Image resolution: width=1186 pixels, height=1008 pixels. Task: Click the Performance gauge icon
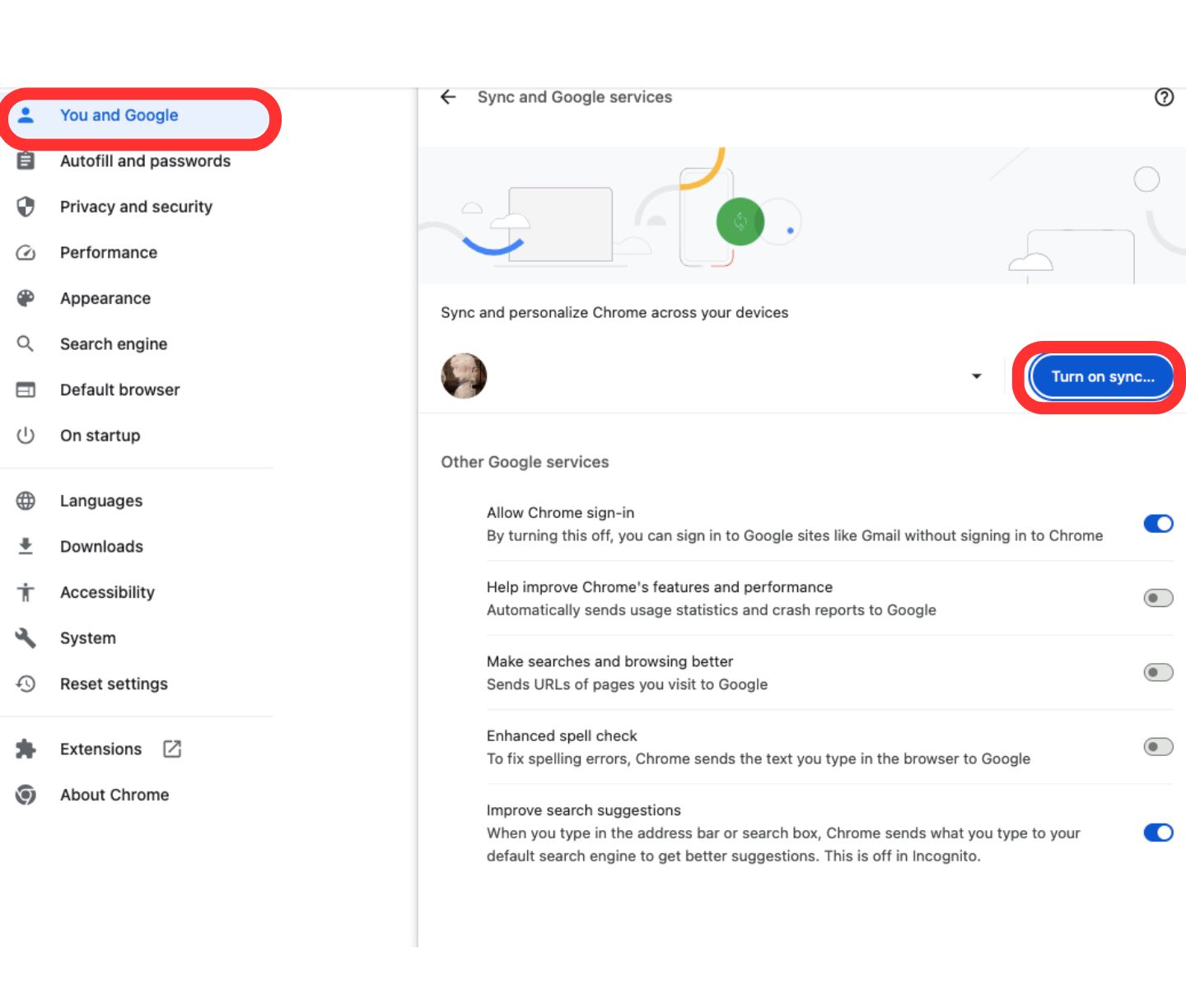(x=26, y=253)
